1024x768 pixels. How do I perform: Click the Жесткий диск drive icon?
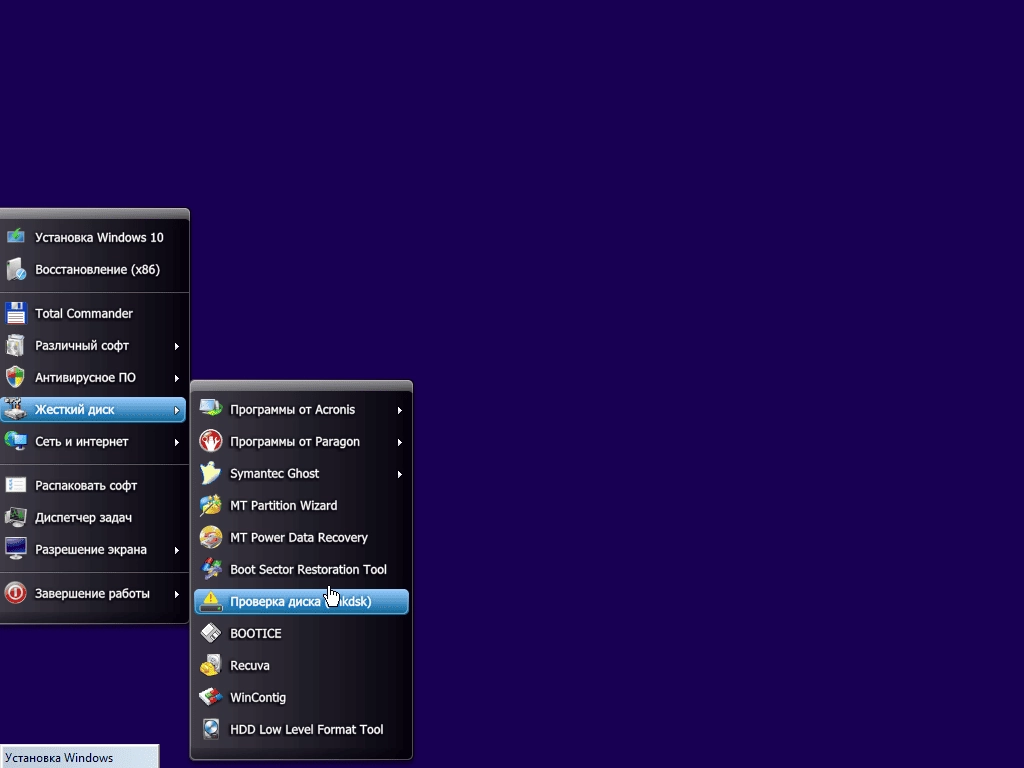(x=16, y=409)
